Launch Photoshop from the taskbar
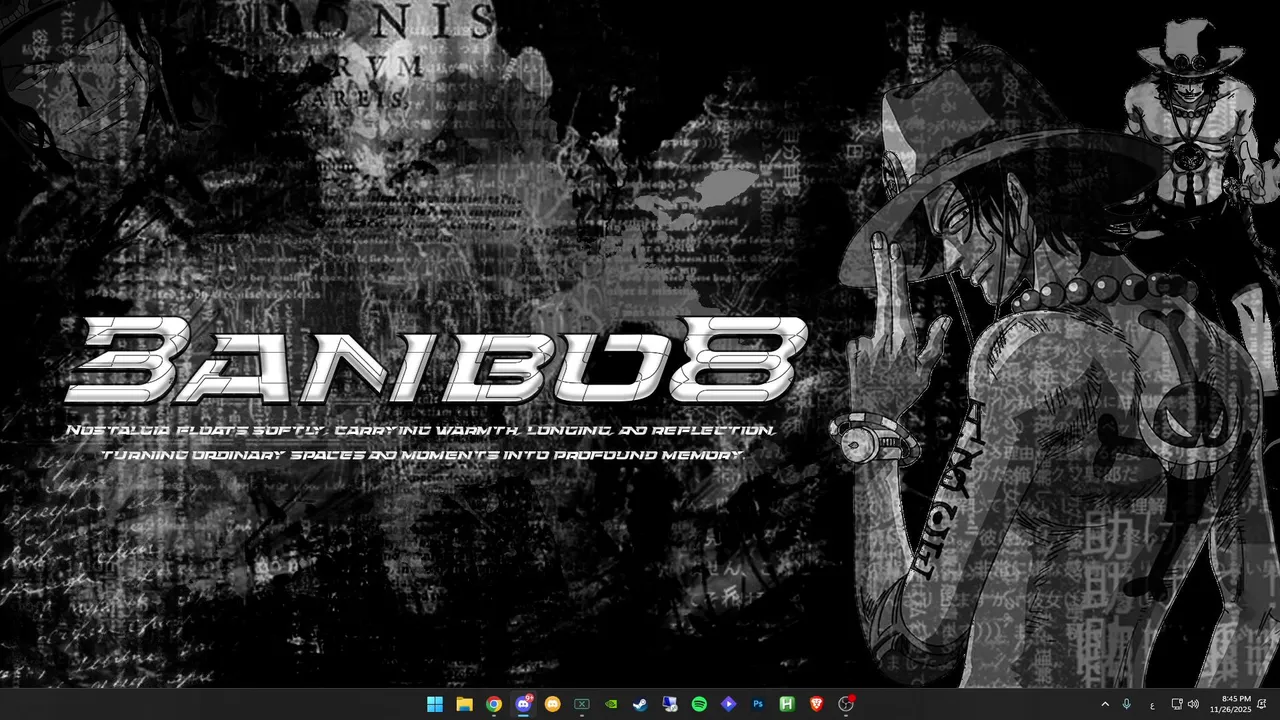 (758, 704)
